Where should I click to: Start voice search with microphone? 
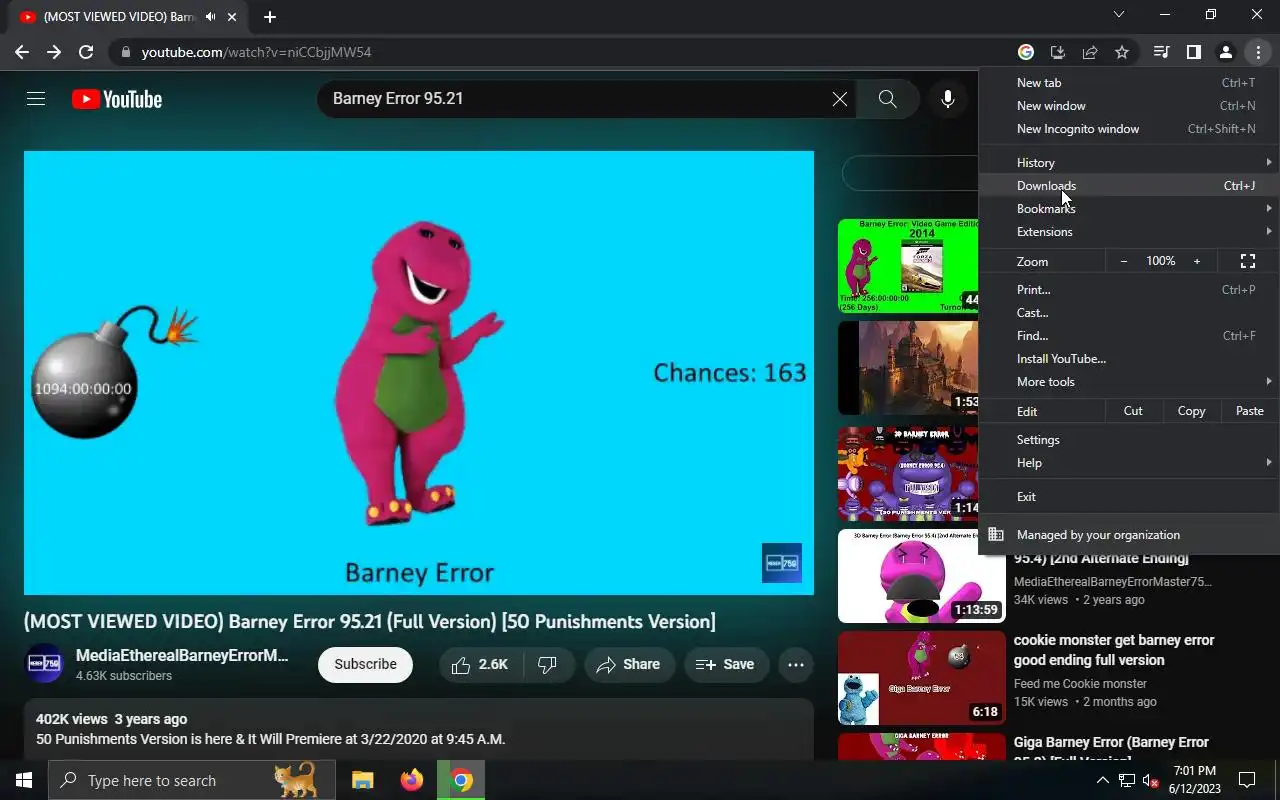point(948,99)
